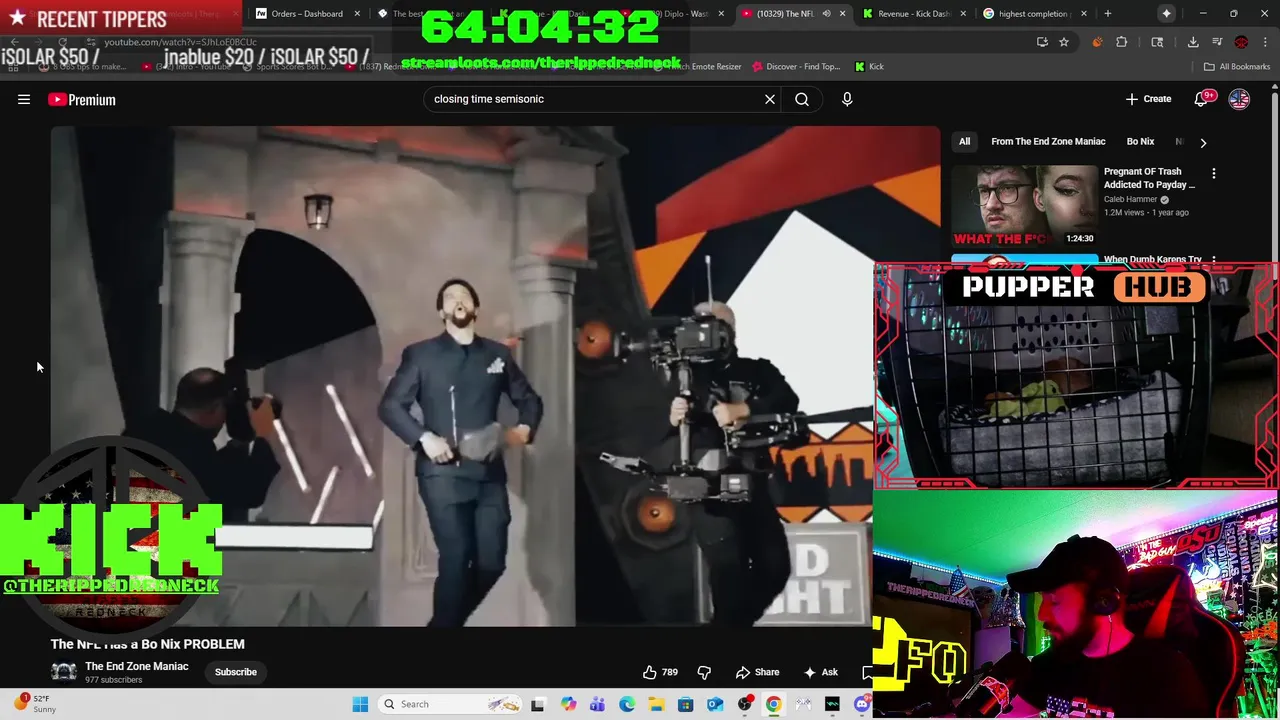Open Microsoft Edge from the taskbar

(627, 704)
